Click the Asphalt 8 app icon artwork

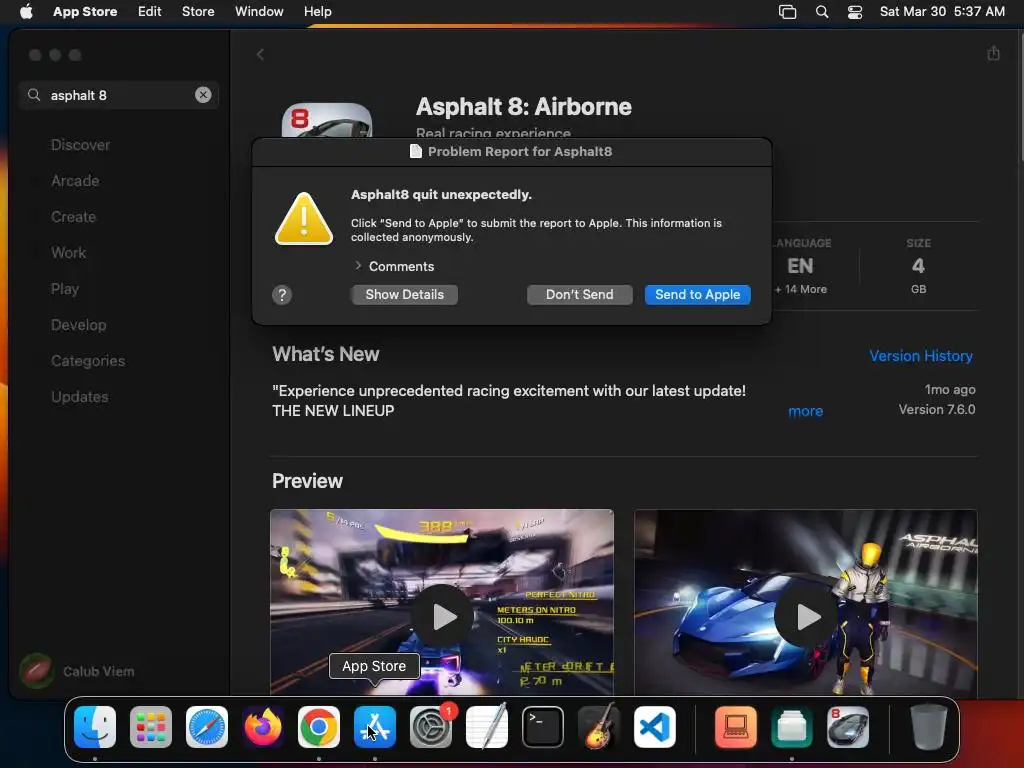(327, 120)
